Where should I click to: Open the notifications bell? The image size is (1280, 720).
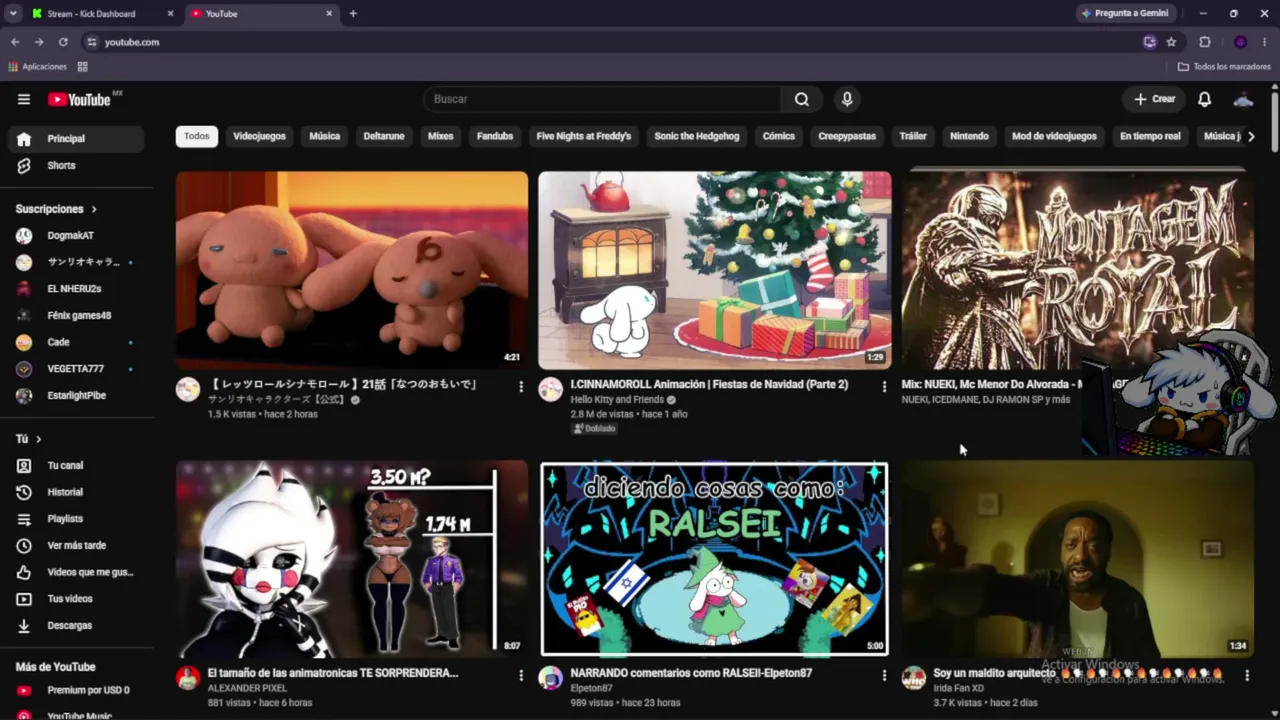point(1205,99)
